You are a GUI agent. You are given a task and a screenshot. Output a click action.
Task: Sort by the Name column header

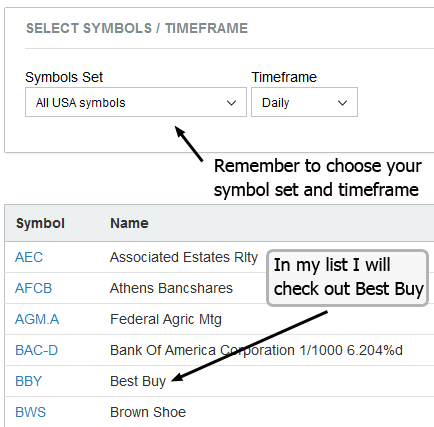[x=129, y=223]
